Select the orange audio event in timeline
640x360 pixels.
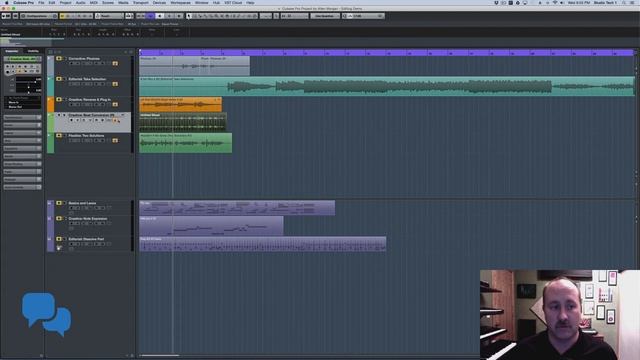pos(180,104)
